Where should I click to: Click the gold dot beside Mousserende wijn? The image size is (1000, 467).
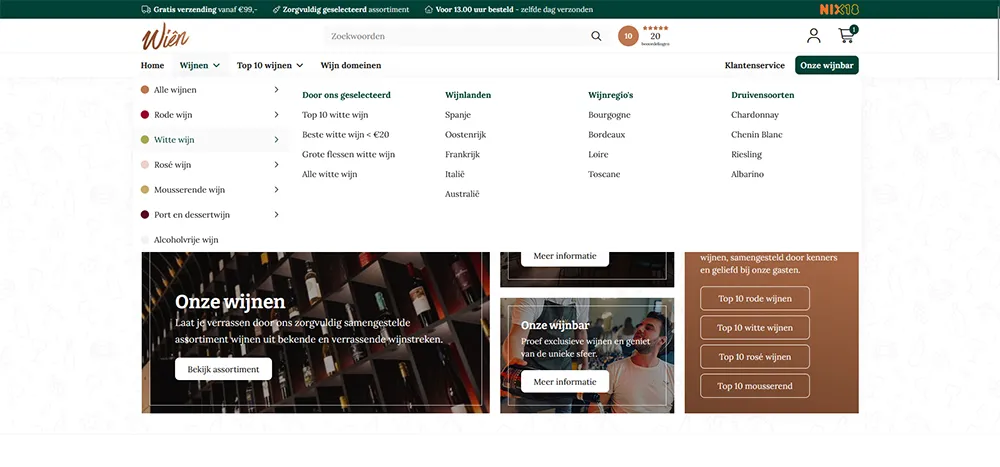pos(145,189)
